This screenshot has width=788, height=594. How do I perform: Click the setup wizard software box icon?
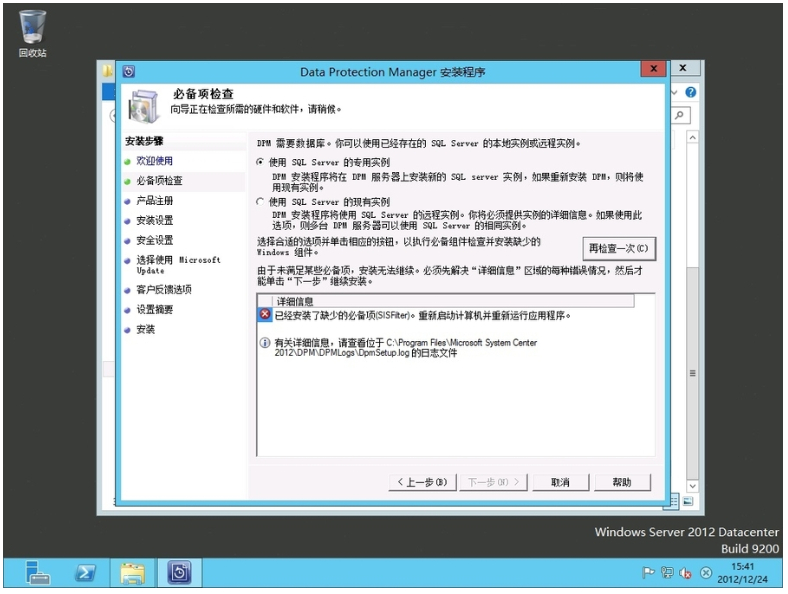click(x=145, y=106)
